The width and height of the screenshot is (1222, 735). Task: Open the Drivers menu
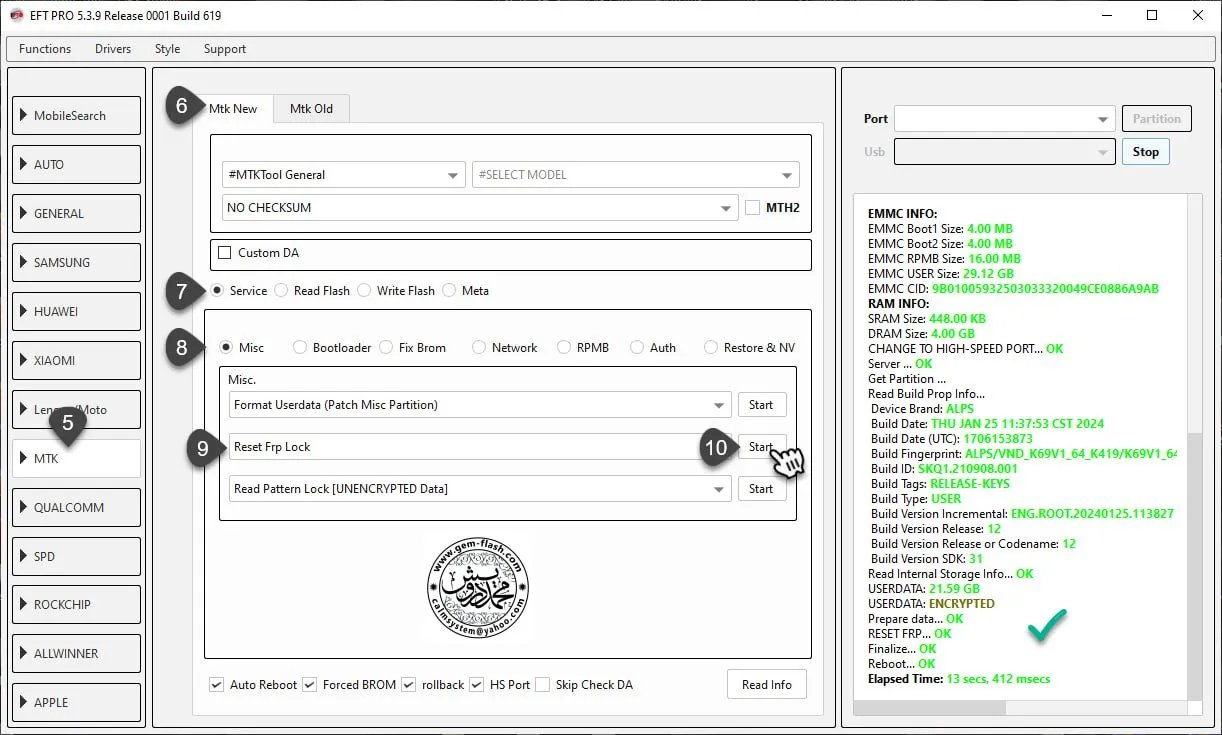(x=113, y=49)
